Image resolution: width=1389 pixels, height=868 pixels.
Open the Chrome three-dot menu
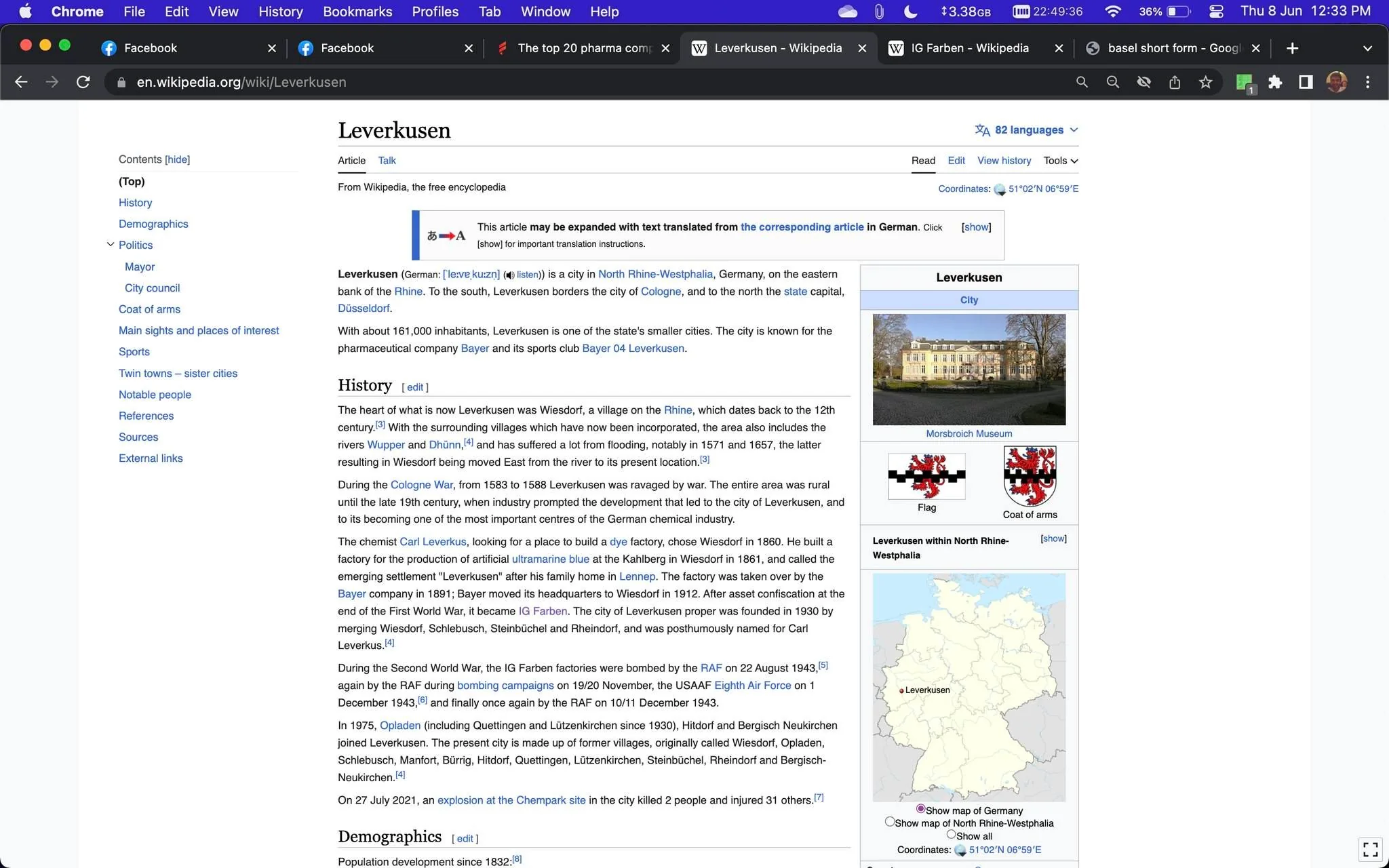click(x=1367, y=82)
